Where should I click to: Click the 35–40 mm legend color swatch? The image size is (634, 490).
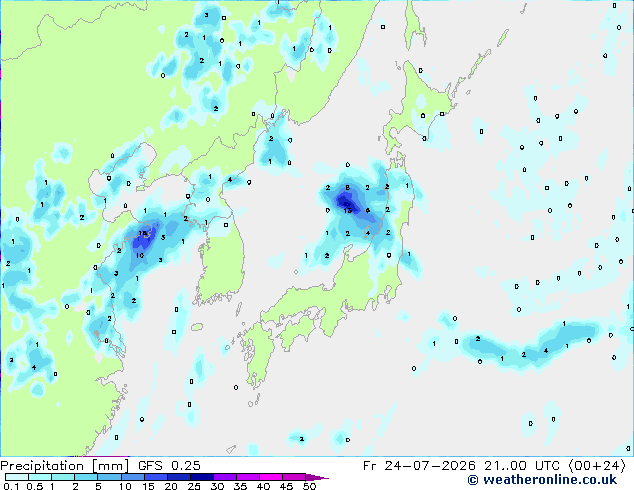248,477
